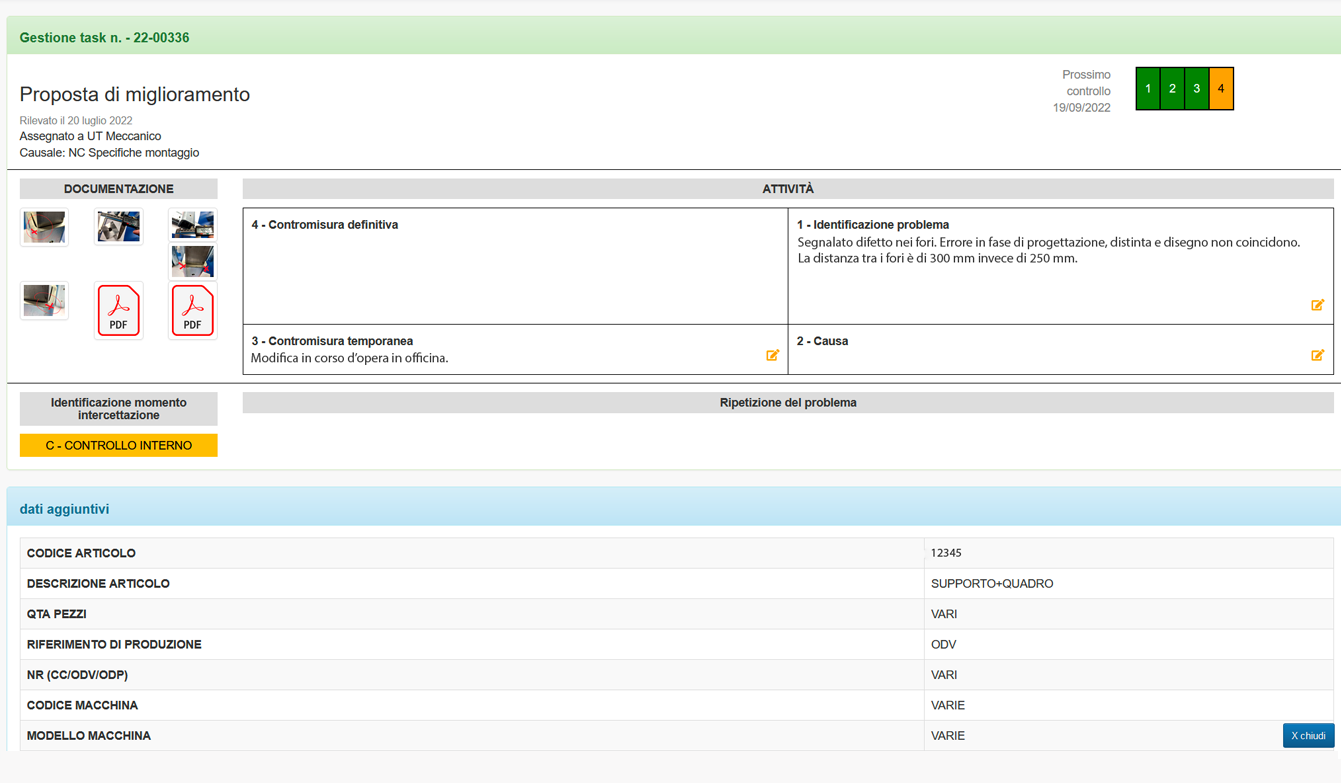
Task: Click the QTA PEZZI row label
Action: pos(57,614)
